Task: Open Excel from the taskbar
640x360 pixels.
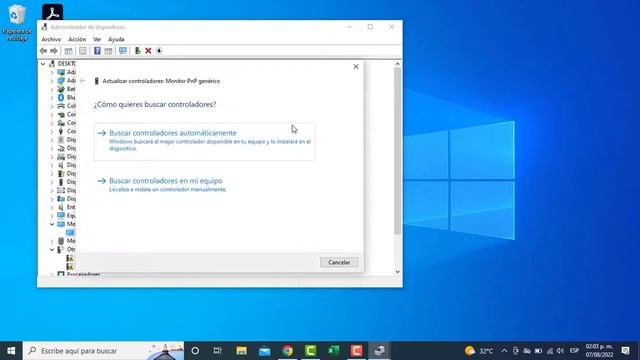Action: click(x=333, y=351)
